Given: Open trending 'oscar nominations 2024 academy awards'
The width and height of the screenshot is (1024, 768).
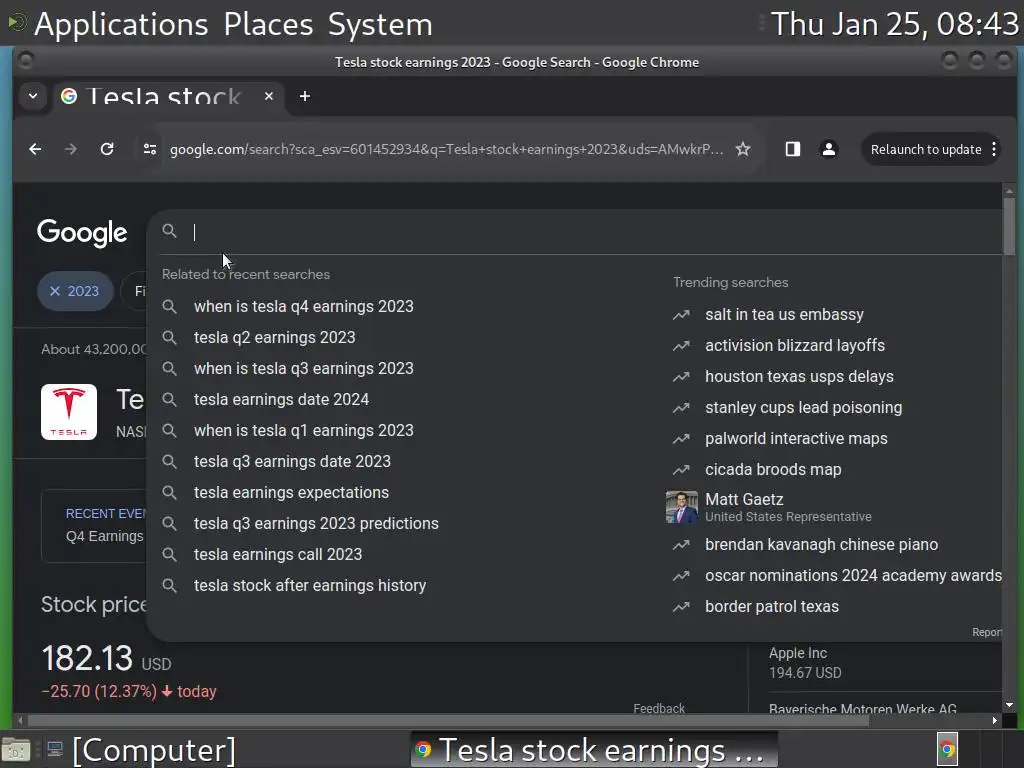Looking at the screenshot, I should tap(853, 576).
